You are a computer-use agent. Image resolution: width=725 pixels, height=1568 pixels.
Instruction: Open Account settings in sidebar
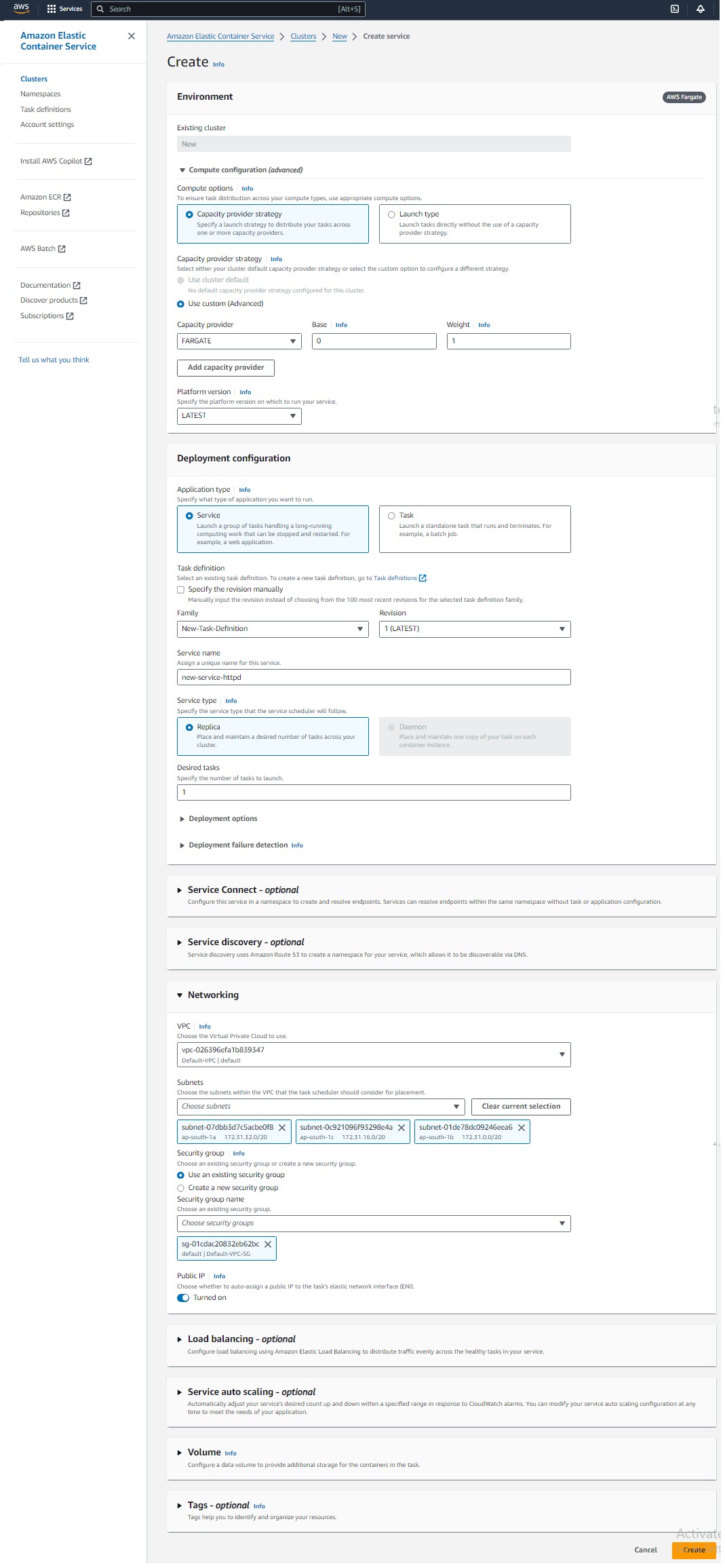coord(47,125)
